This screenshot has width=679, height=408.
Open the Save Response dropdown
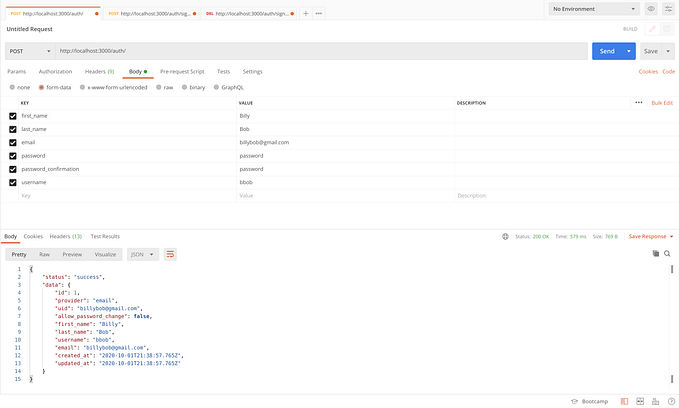click(x=651, y=236)
